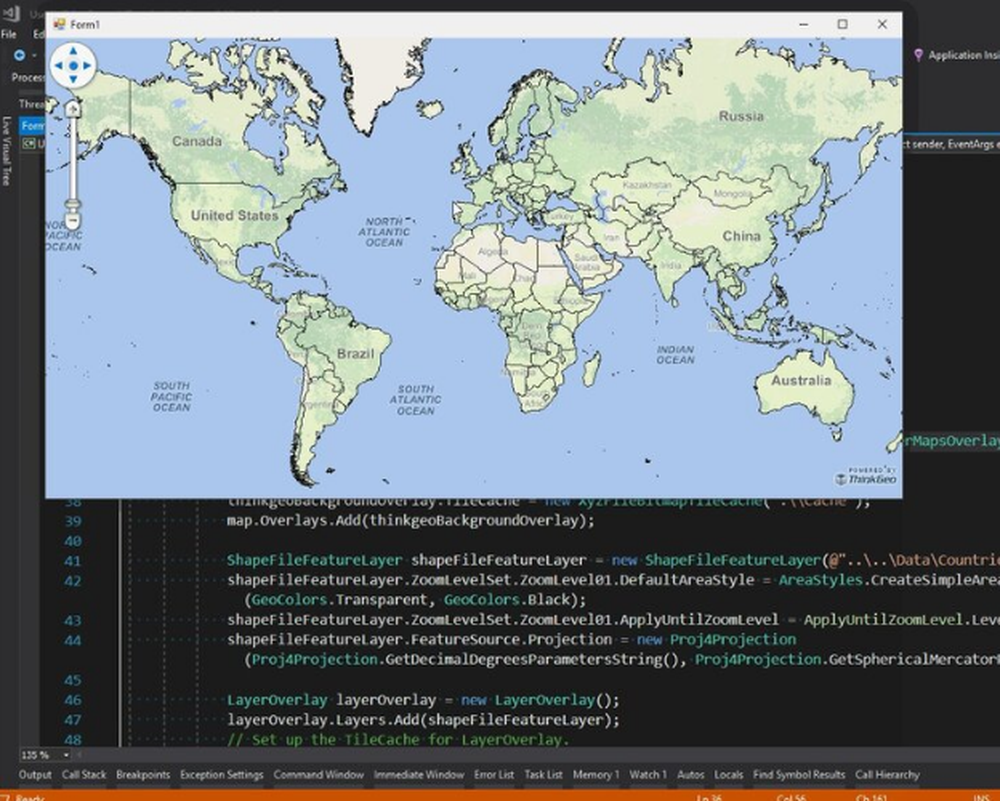Click the globe icon atop the zoom slider
Screen dimensions: 1000x801
[x=72, y=107]
